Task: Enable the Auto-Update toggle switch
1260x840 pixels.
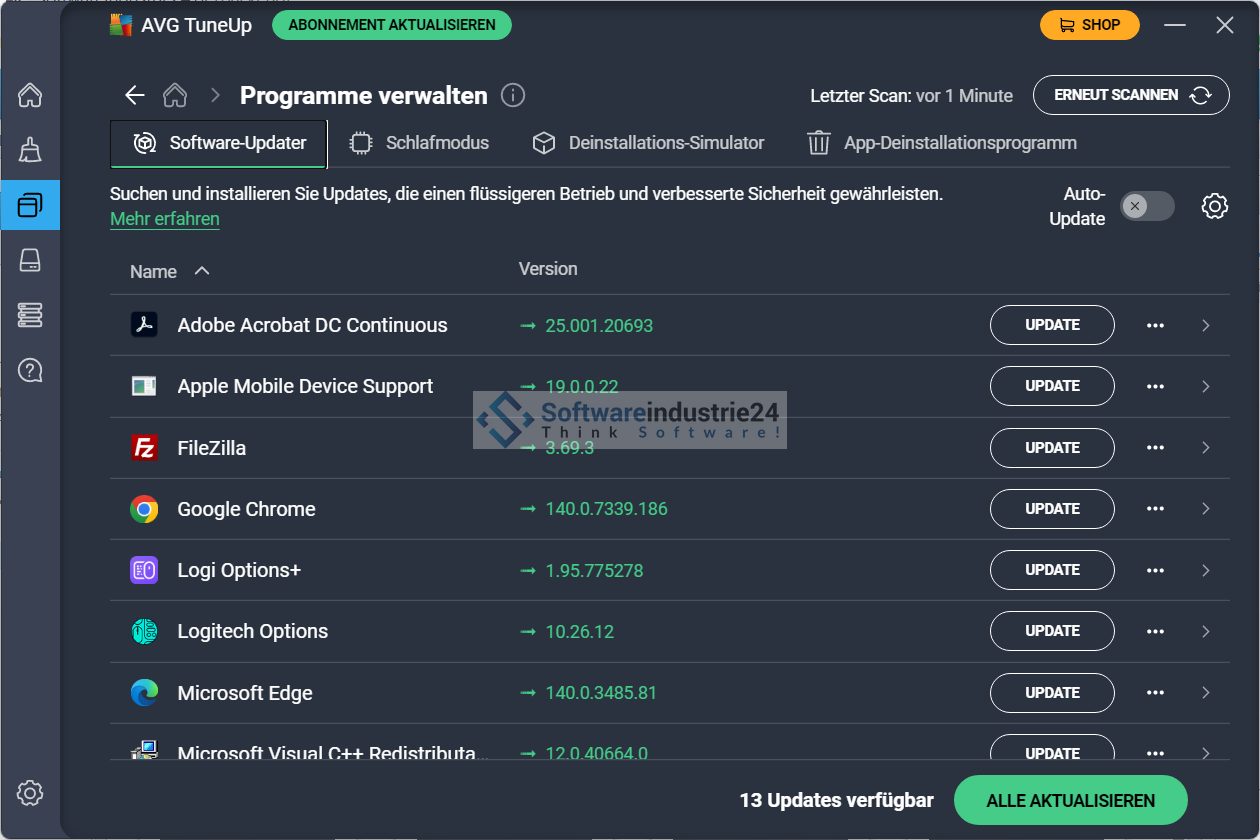Action: point(1146,206)
